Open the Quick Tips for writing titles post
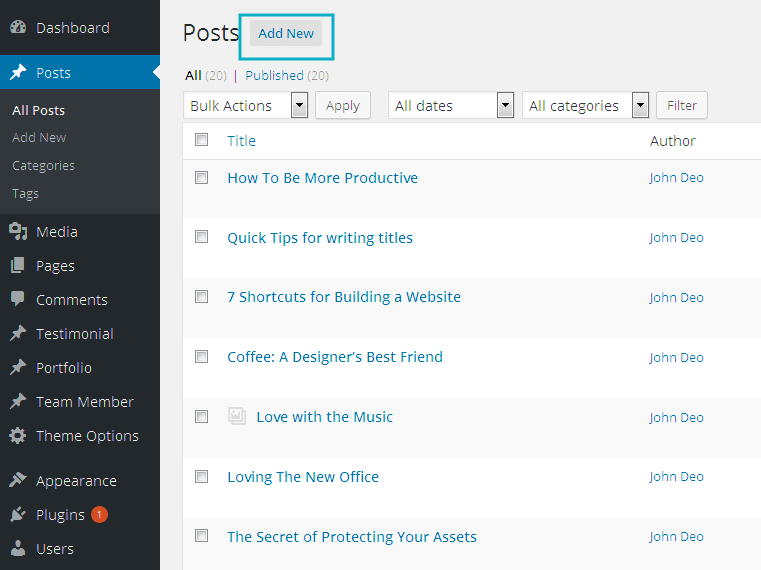 [320, 238]
